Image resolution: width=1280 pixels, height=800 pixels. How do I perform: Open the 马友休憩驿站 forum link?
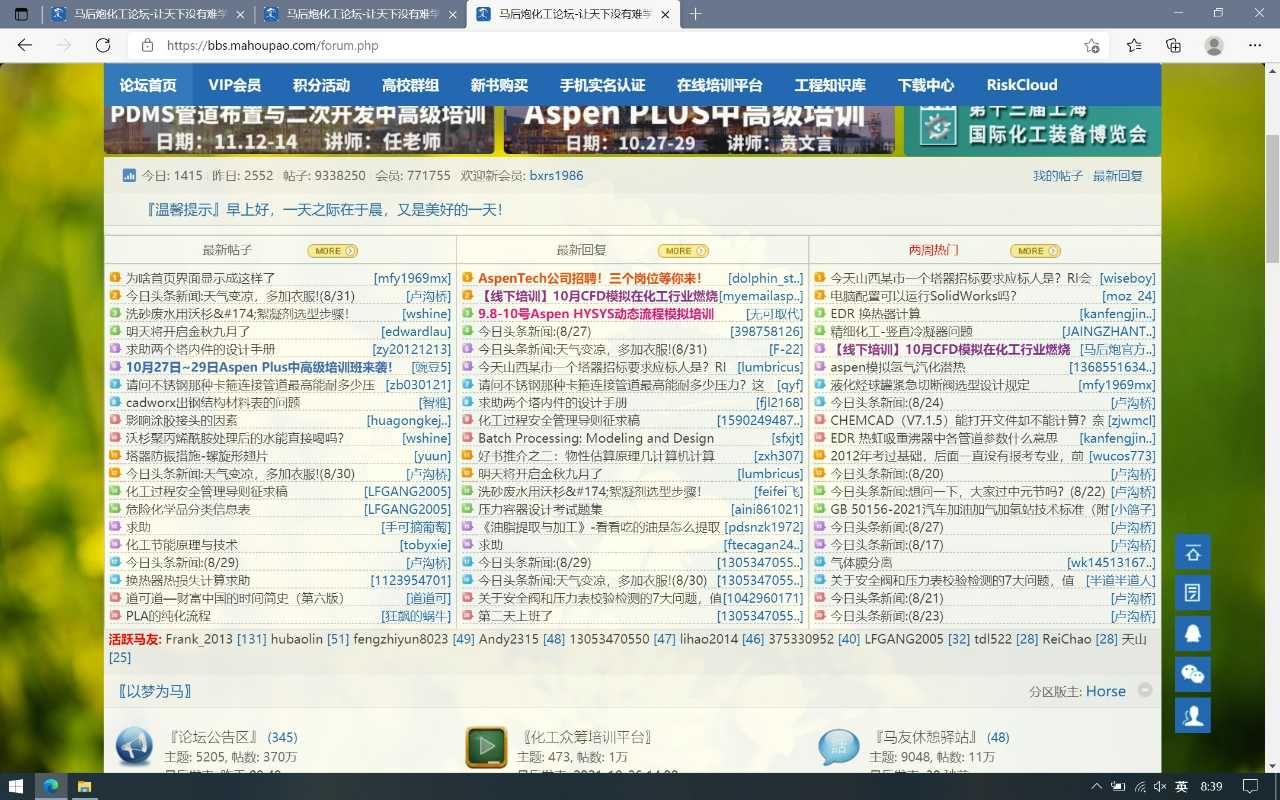tap(925, 737)
